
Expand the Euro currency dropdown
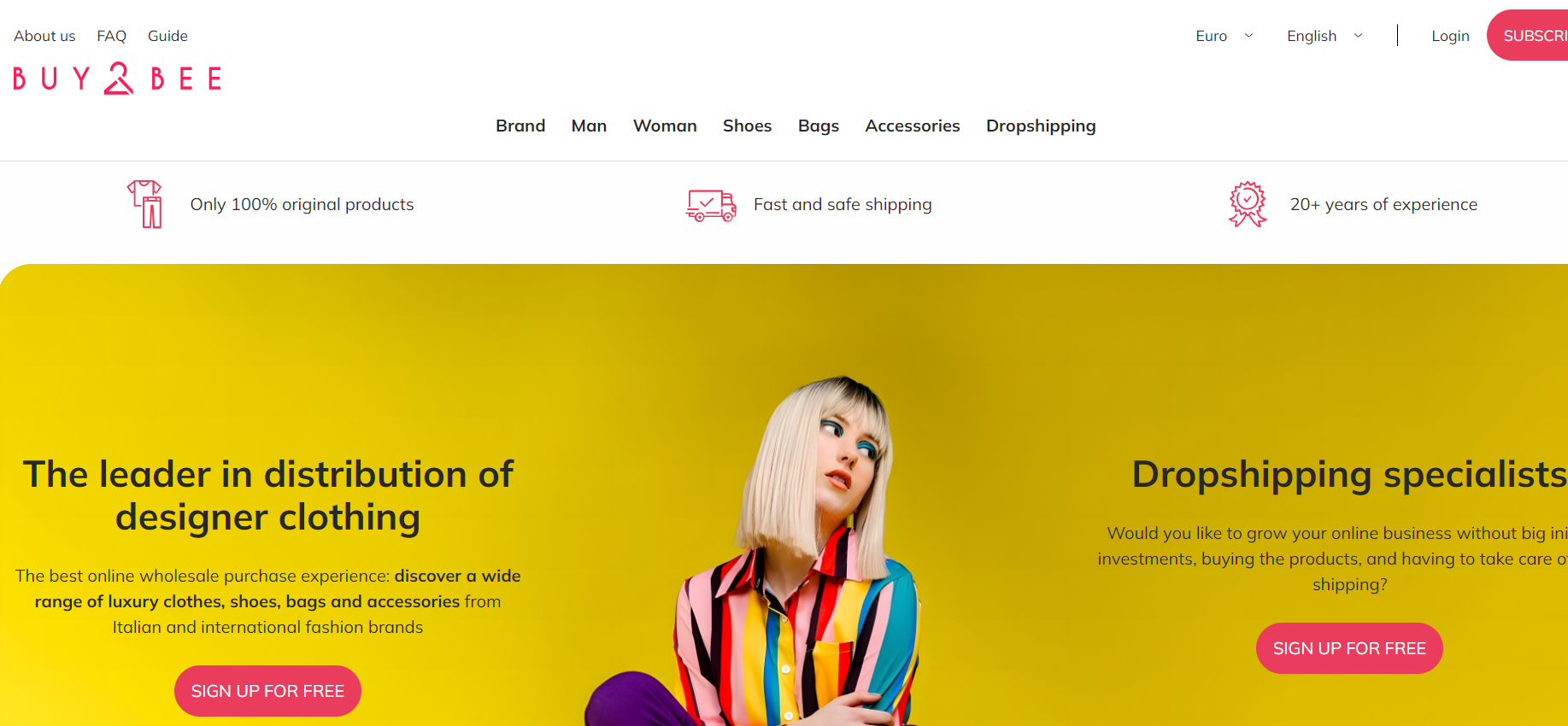click(1224, 36)
